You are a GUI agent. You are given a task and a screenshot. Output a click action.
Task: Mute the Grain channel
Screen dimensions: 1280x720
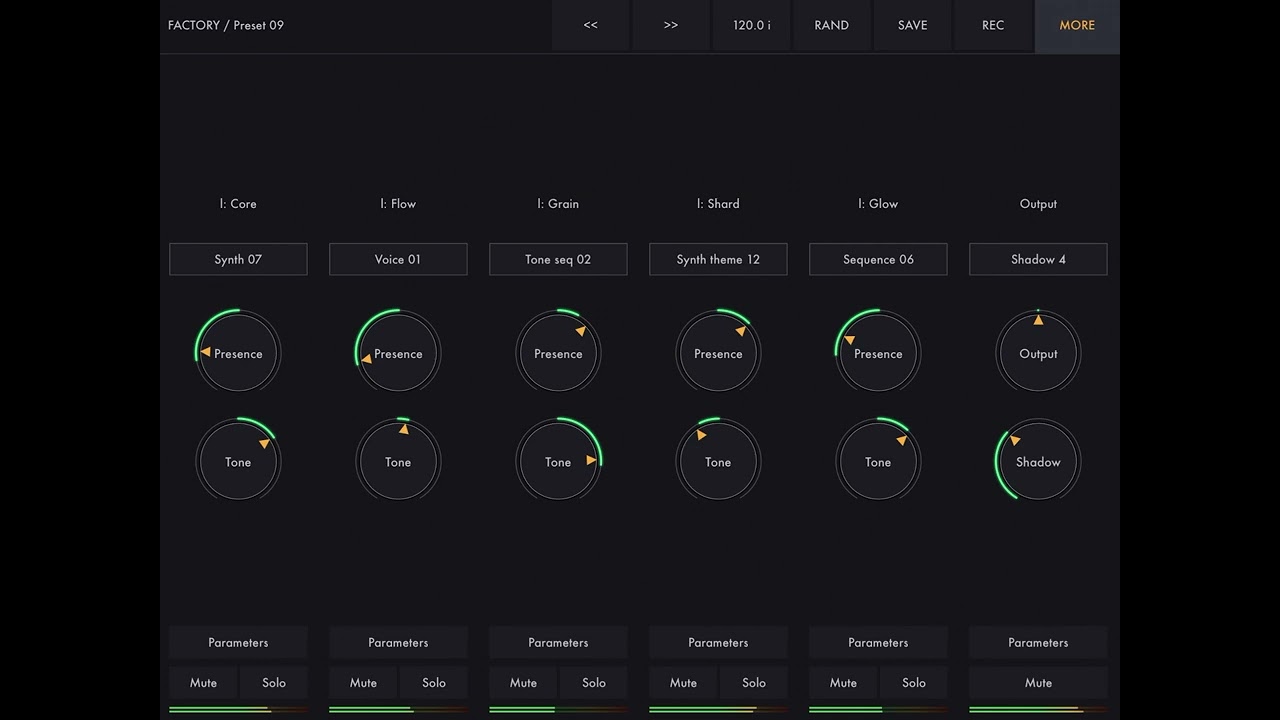[x=523, y=683]
